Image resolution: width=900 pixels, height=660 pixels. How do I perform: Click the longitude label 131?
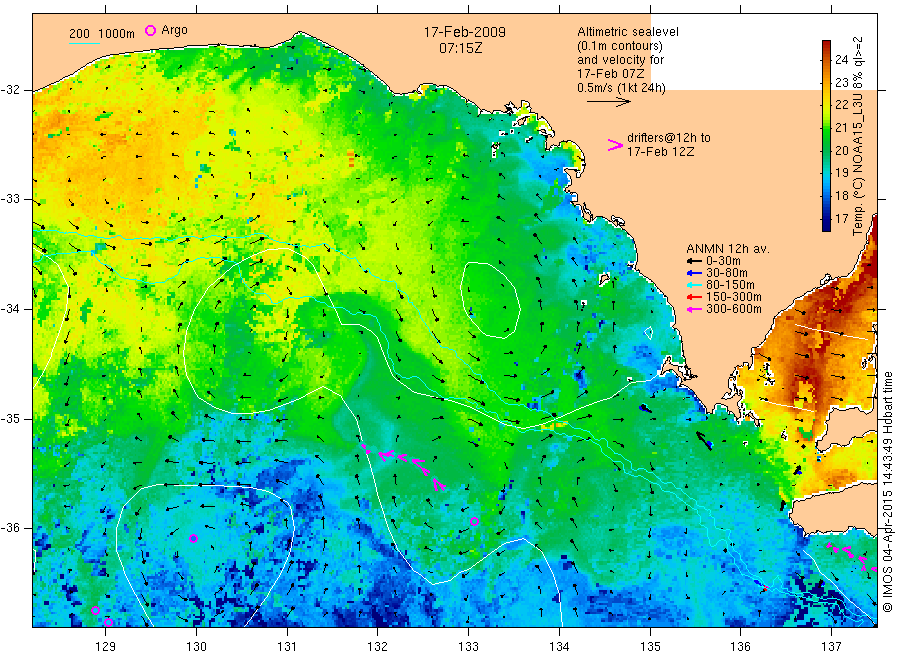[x=287, y=647]
